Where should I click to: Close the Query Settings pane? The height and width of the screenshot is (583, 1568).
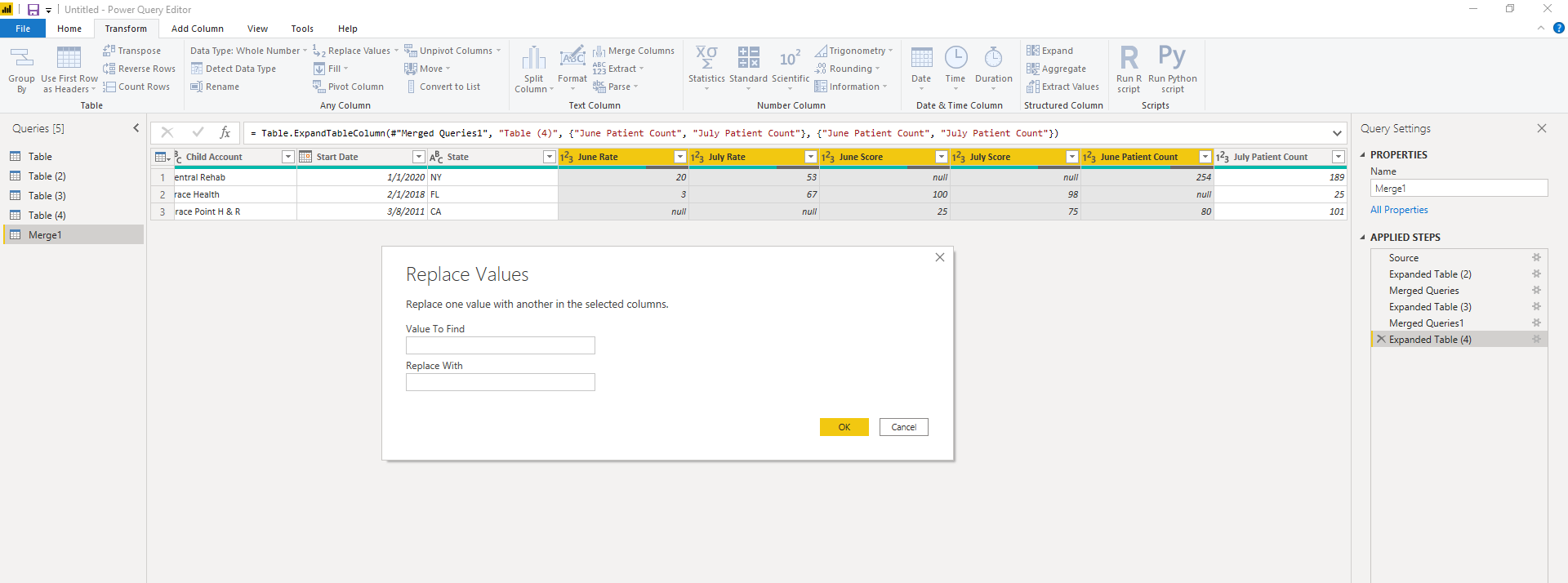click(1542, 128)
